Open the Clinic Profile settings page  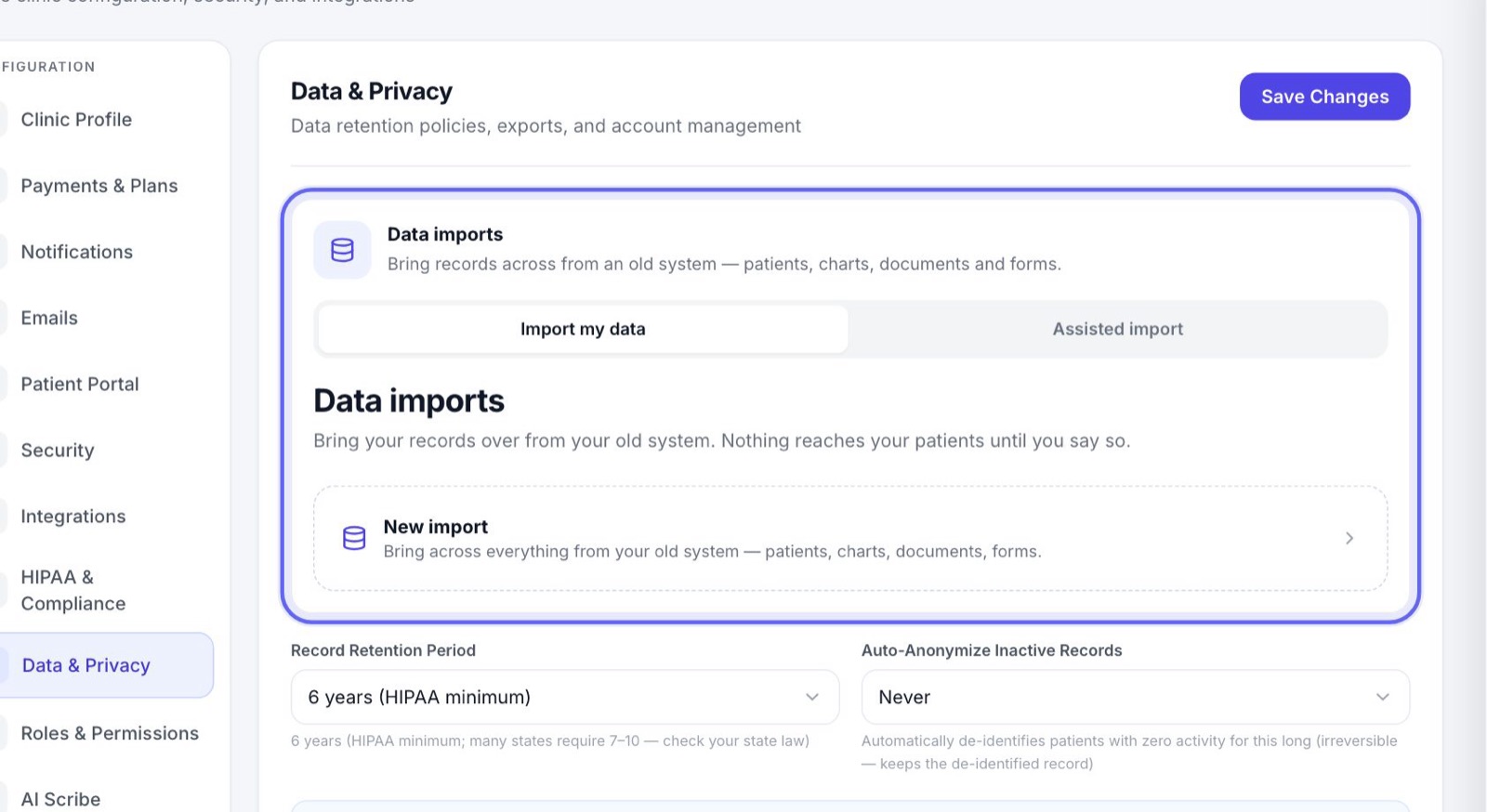[76, 119]
